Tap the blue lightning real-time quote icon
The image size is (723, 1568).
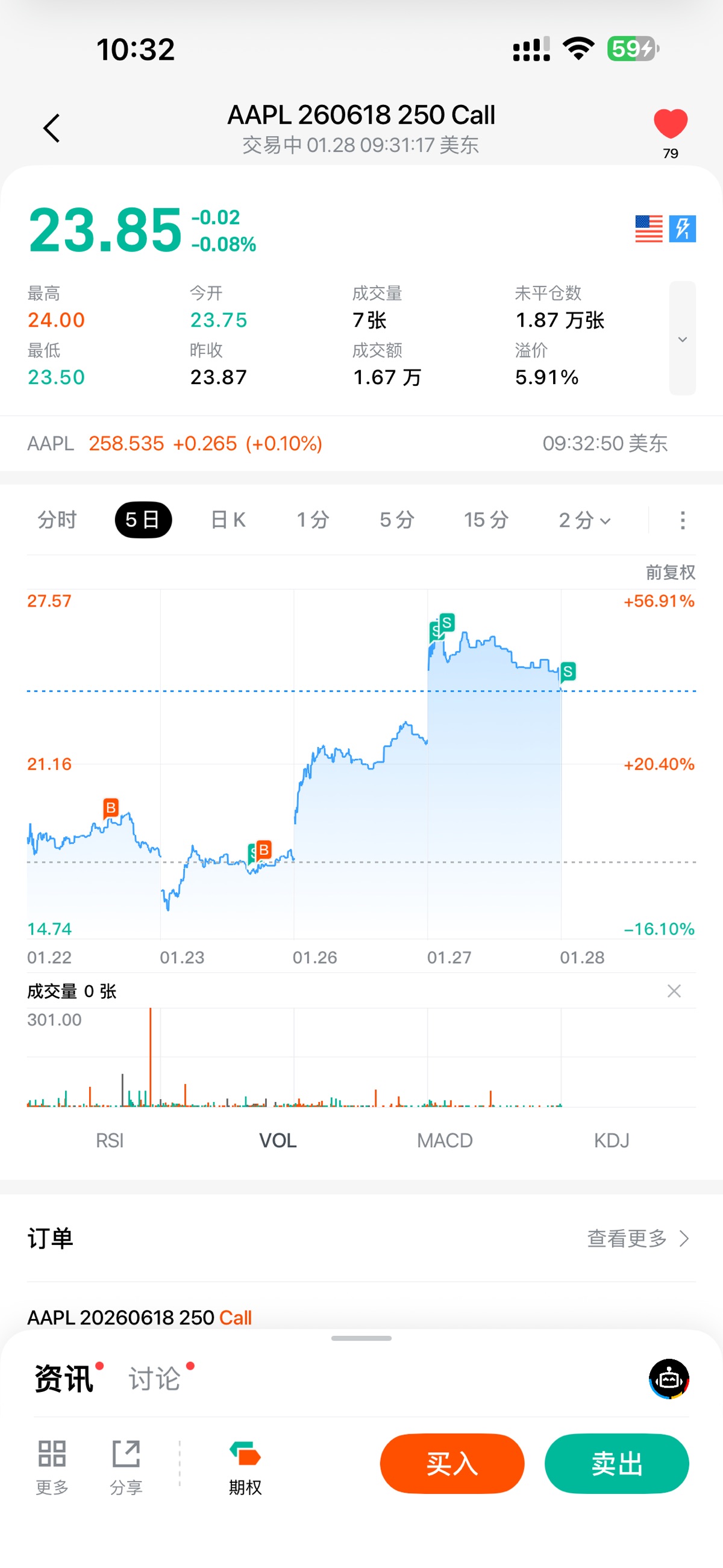(x=682, y=229)
